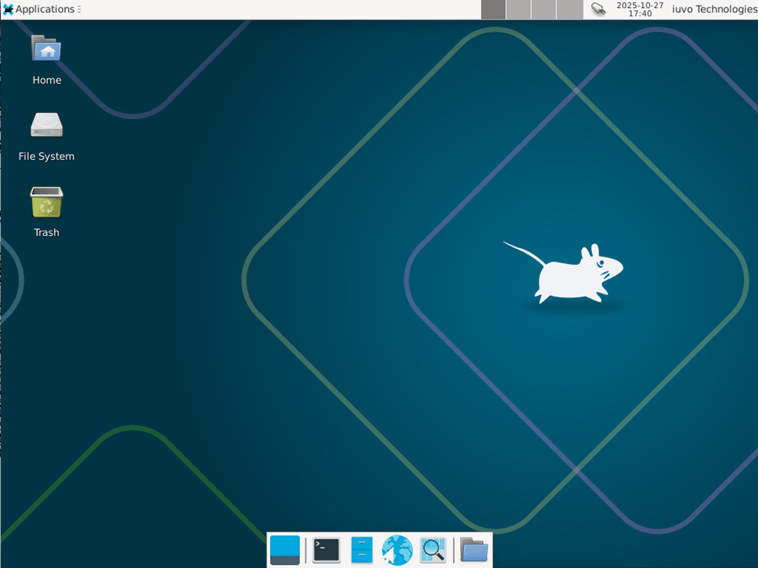Viewport: 758px width, 568px height.
Task: Open the Terminal Emulator from the dock
Action: coord(326,550)
